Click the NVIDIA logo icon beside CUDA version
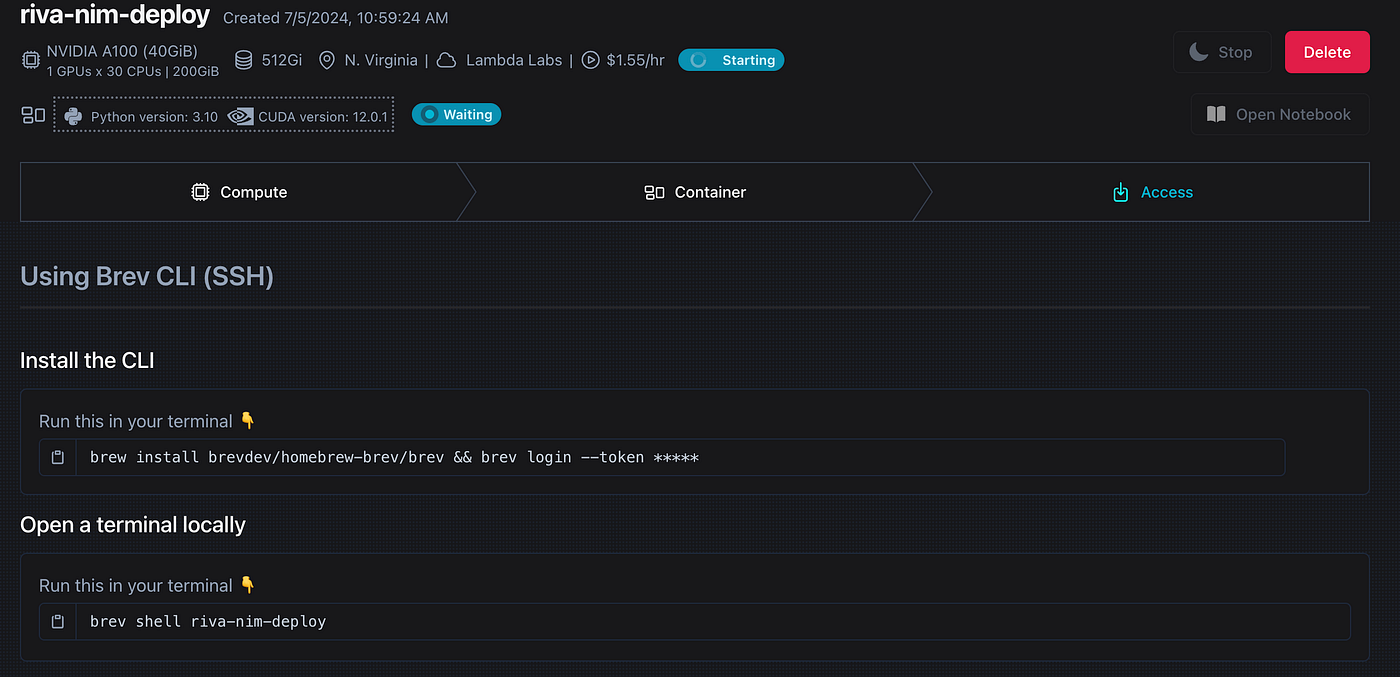Image resolution: width=1400 pixels, height=677 pixels. (x=240, y=116)
